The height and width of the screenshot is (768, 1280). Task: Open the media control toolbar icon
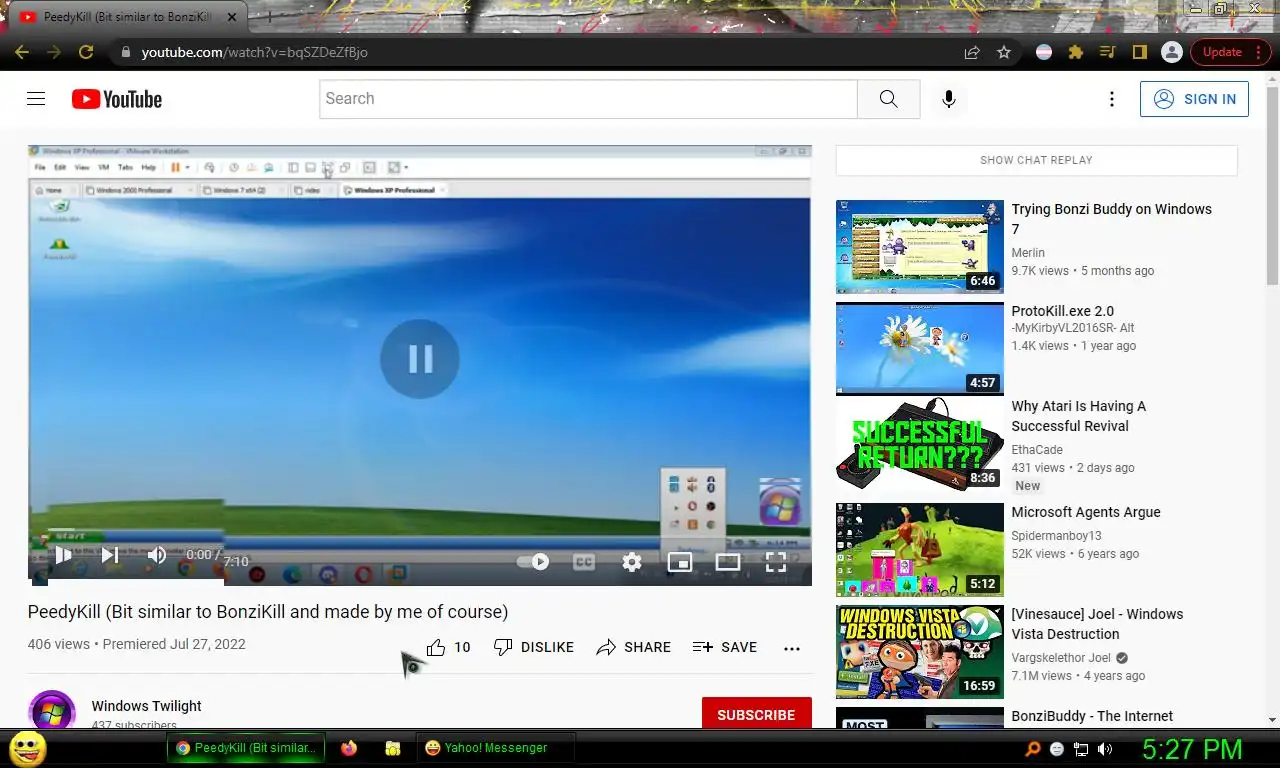pos(1107,52)
